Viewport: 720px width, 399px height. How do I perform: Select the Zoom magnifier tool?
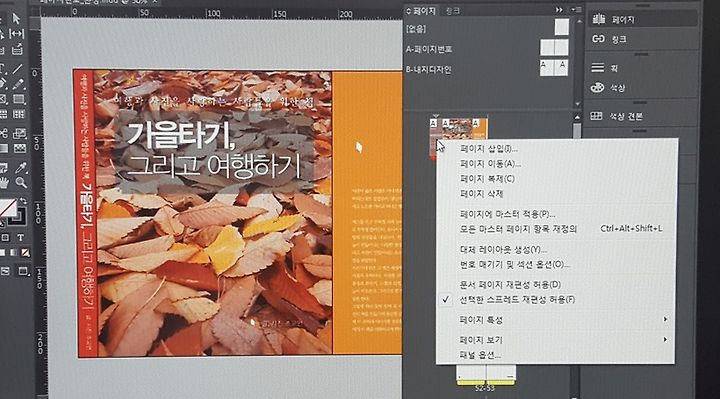[21, 183]
